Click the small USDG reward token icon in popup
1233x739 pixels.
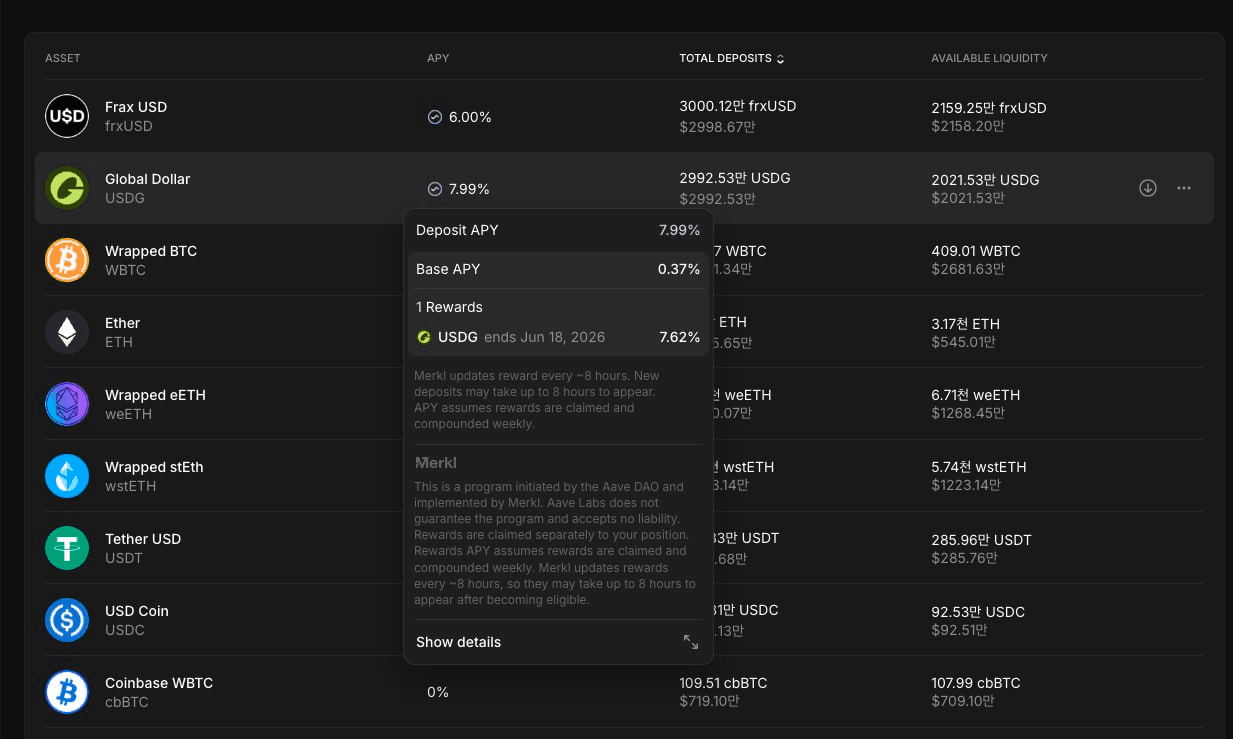point(424,337)
